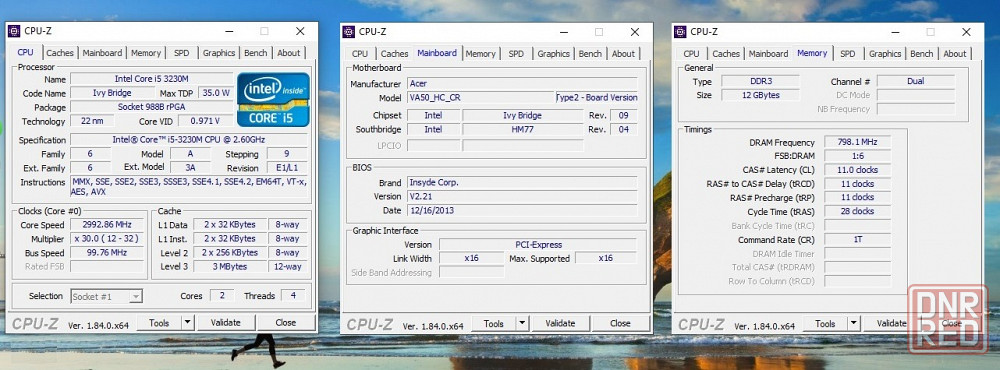
Task: Click Close button in Mainboard window
Action: pos(620,323)
